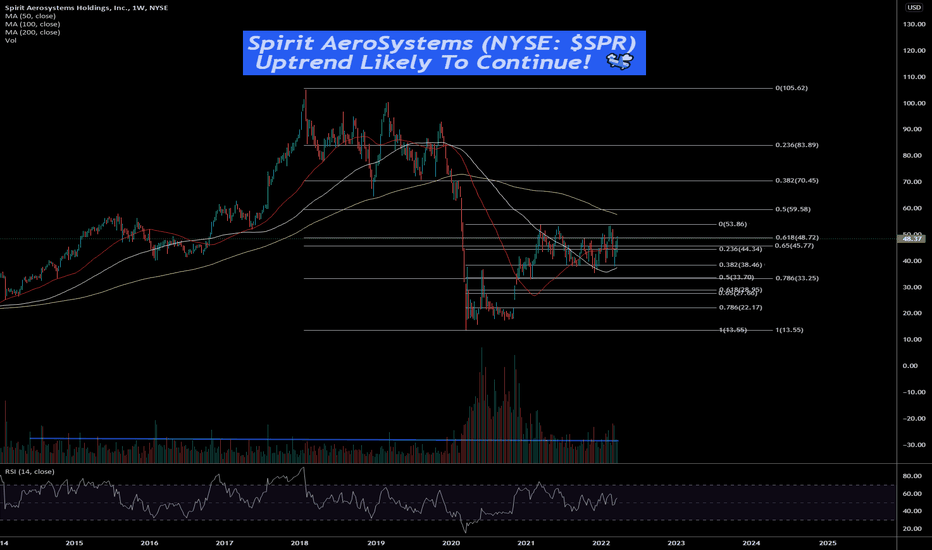Click 2018 on the time axis

[300, 543]
